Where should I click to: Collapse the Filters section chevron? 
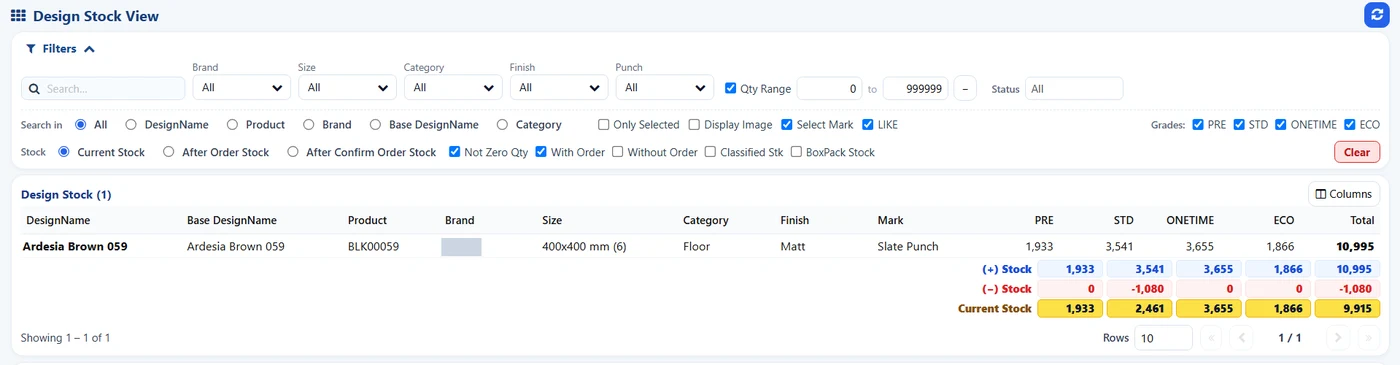click(x=89, y=48)
